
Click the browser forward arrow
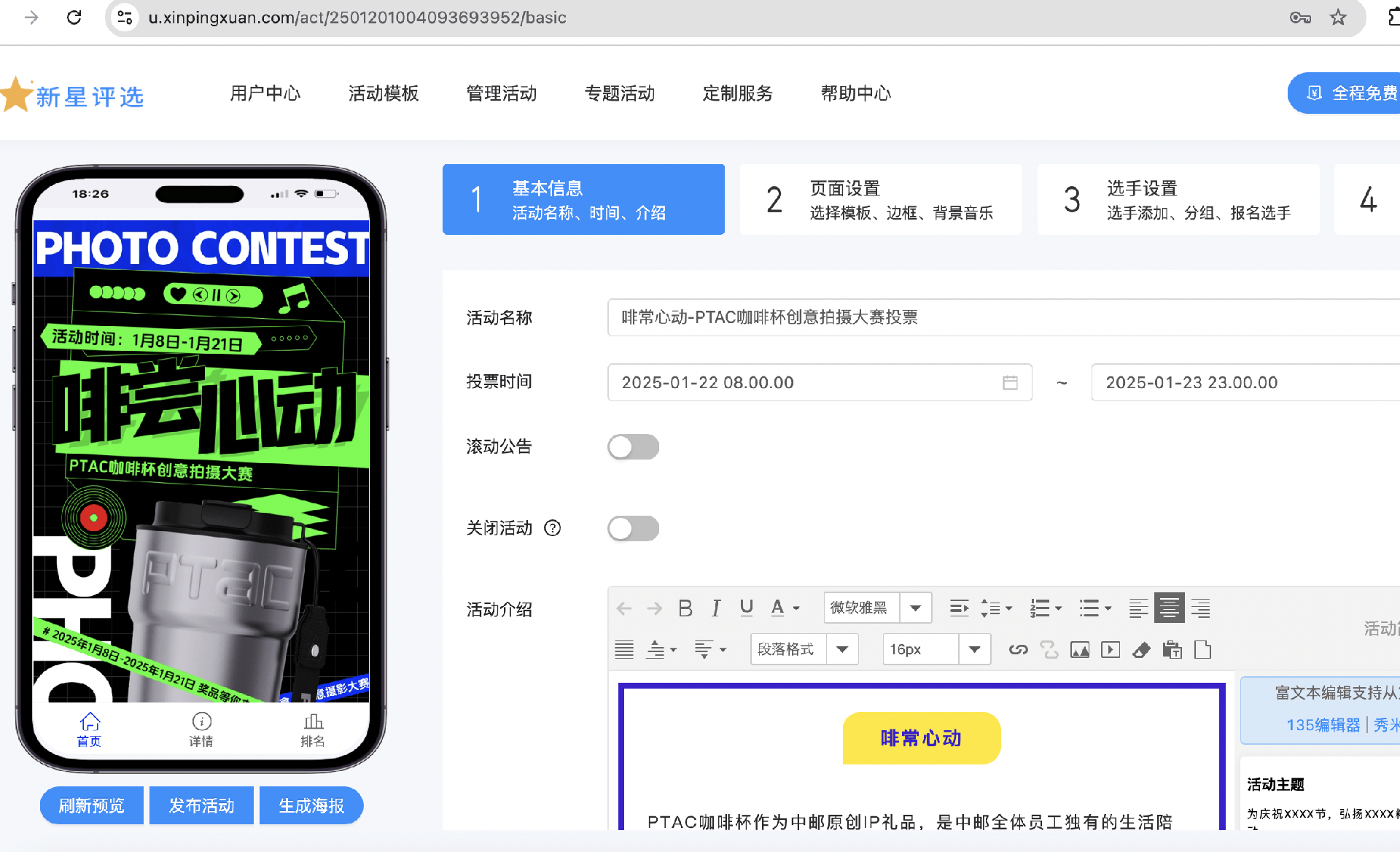31,18
